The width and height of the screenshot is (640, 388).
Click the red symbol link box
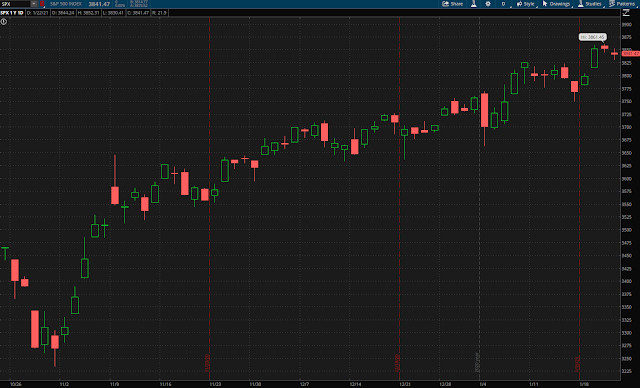[x=42, y=4]
